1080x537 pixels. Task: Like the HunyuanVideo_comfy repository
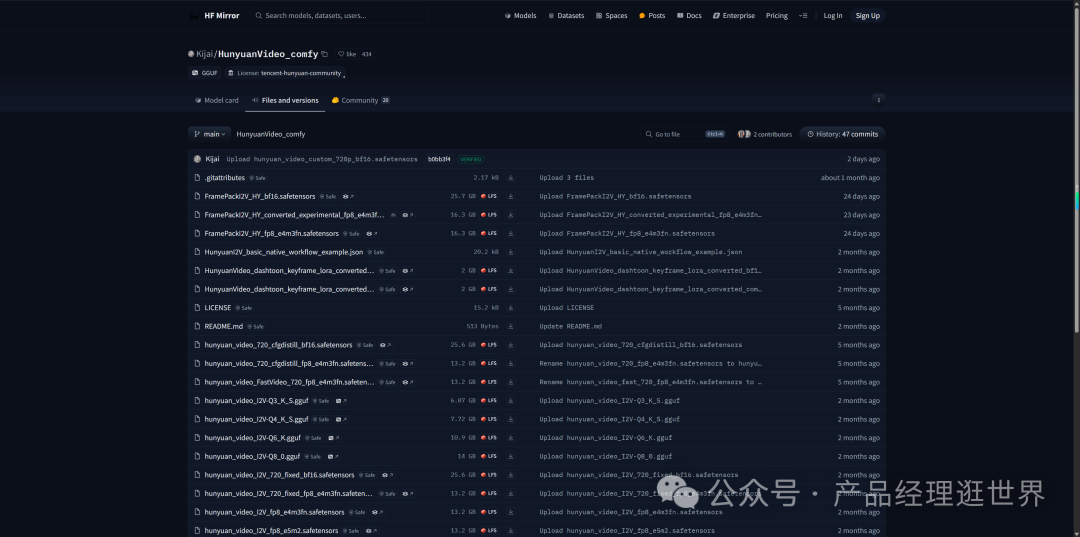coord(347,54)
